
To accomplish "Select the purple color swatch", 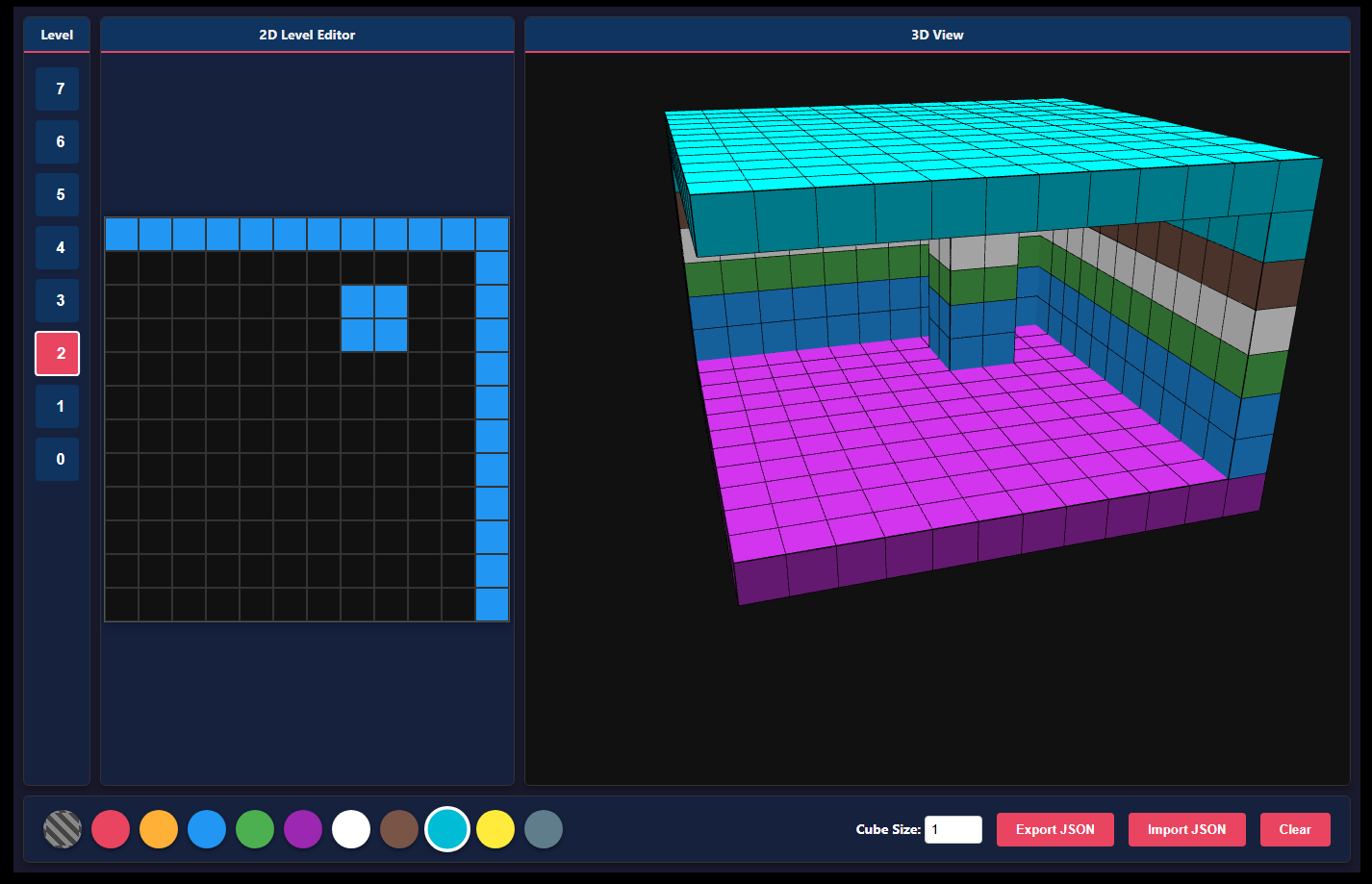I will (303, 829).
